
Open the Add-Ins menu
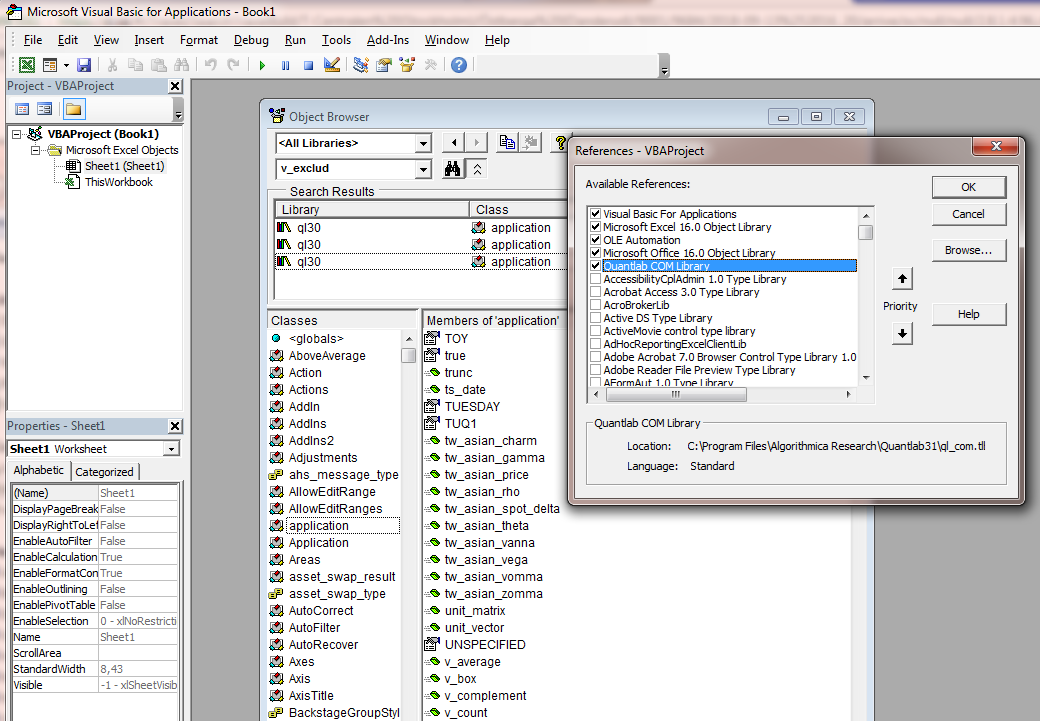click(x=388, y=40)
